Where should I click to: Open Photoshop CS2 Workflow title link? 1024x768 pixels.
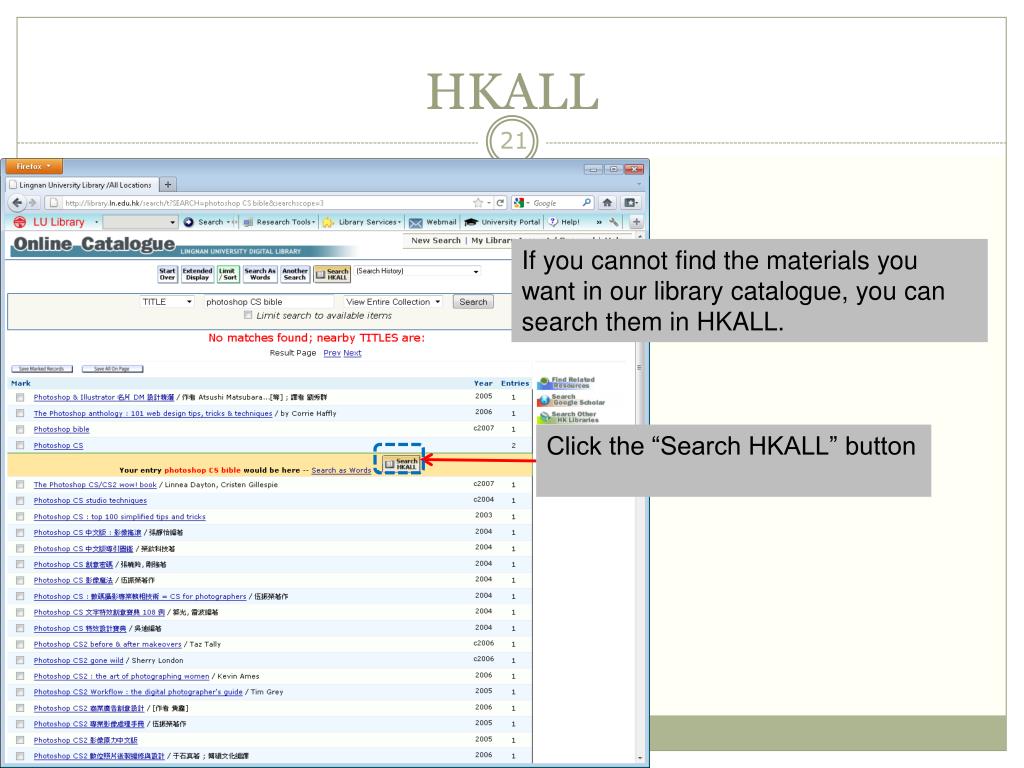[x=138, y=692]
